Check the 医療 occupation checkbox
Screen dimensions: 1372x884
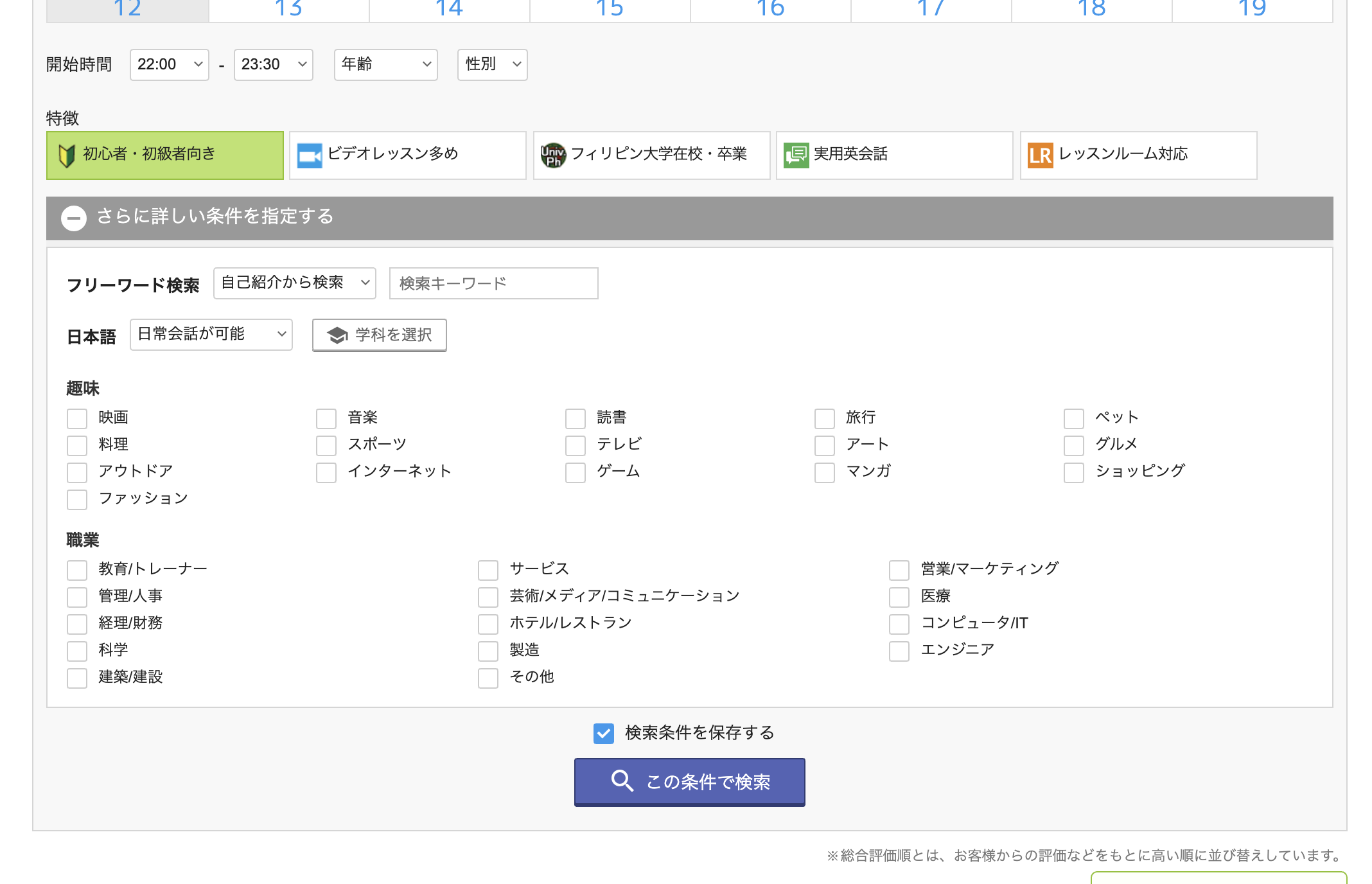(898, 596)
